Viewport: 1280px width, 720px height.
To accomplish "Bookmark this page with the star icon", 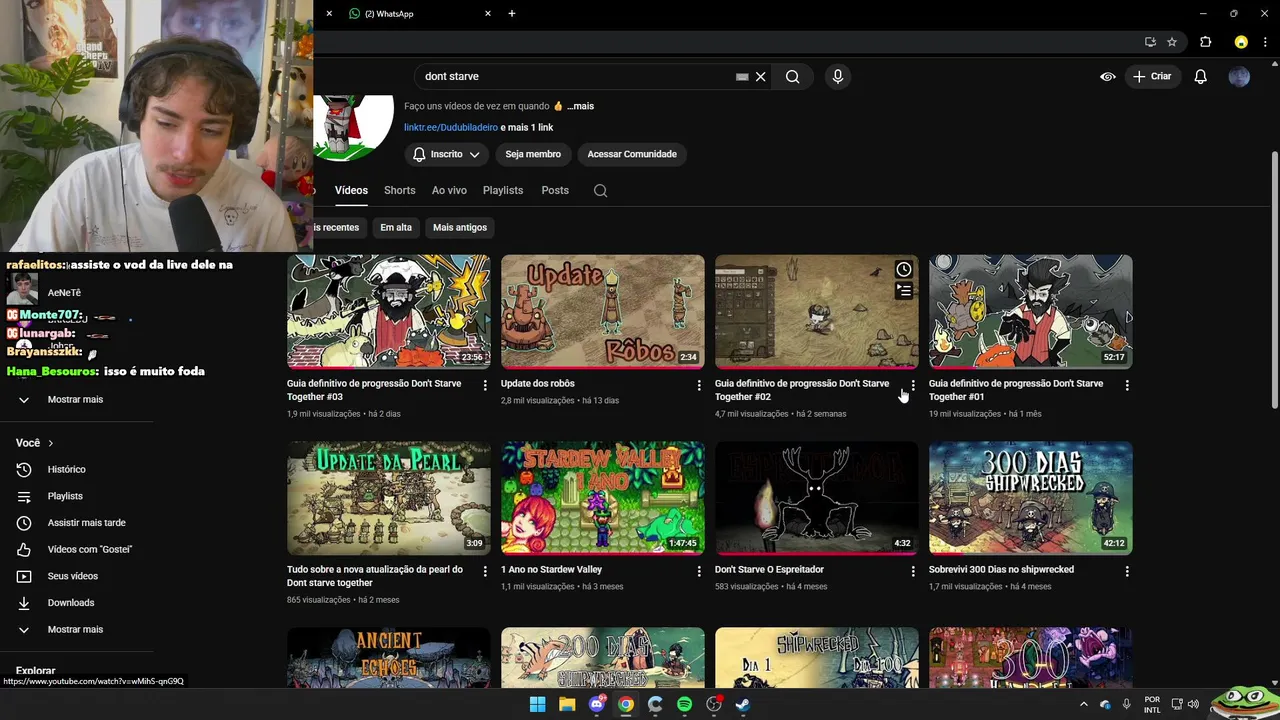I will tap(1172, 42).
